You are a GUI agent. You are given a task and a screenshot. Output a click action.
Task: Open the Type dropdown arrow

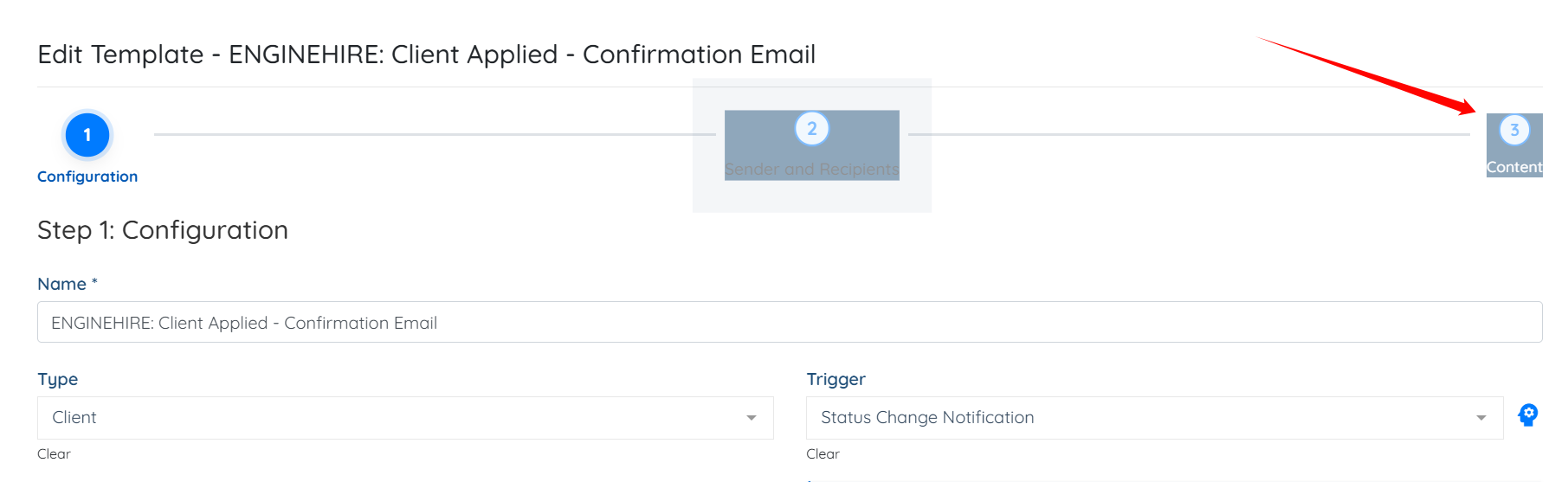[x=751, y=418]
